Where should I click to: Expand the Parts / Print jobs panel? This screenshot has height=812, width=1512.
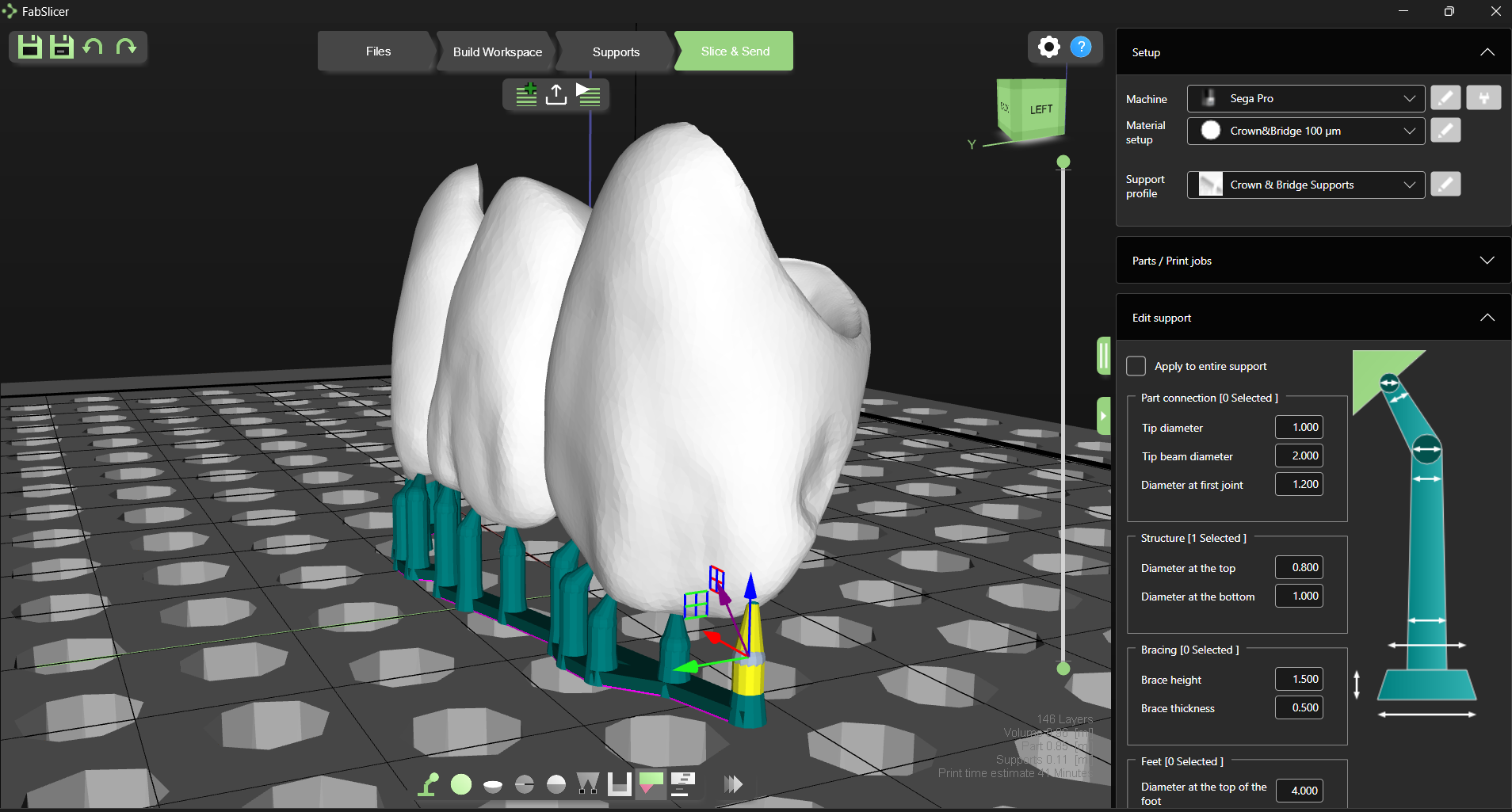1487,261
